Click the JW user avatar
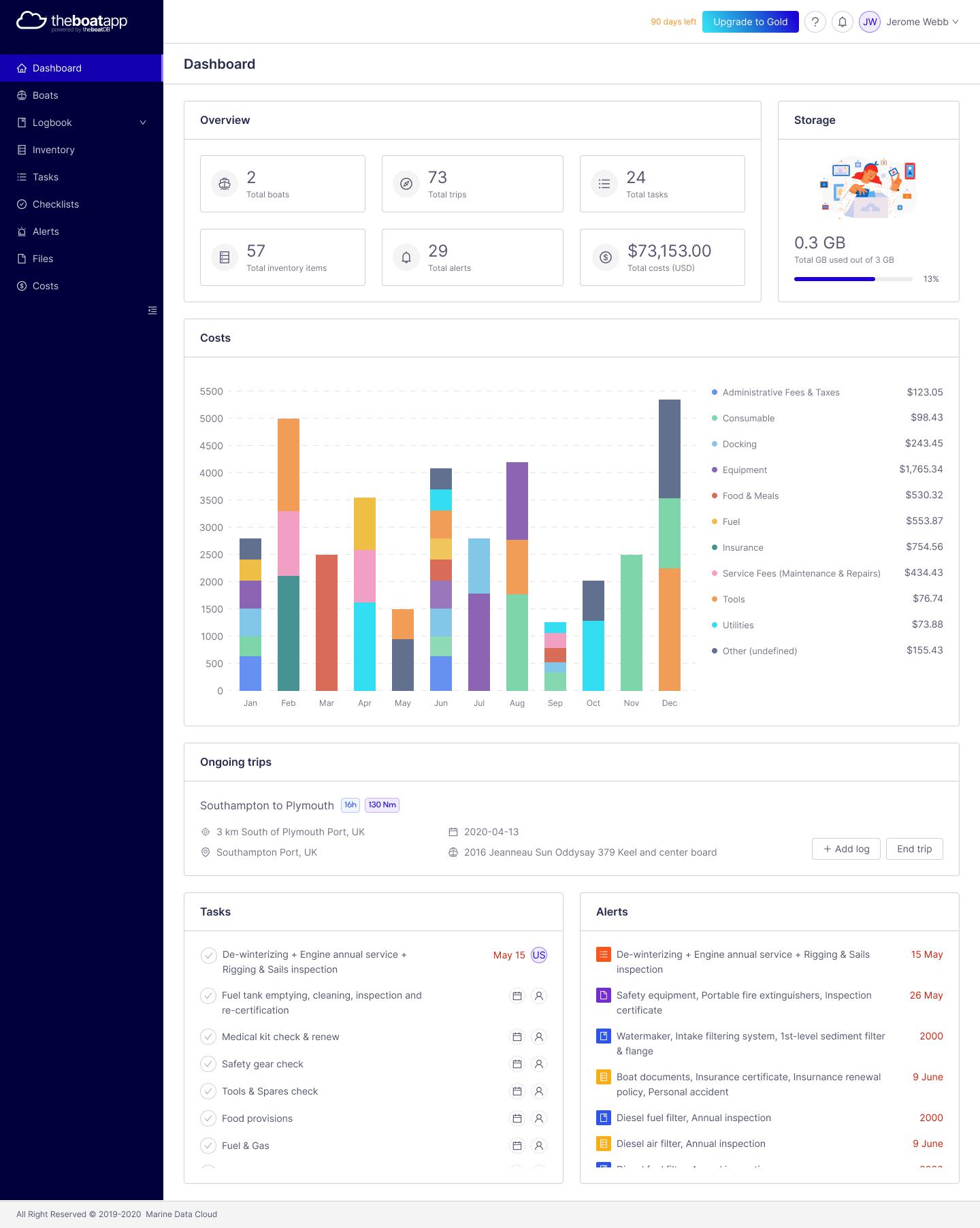The height and width of the screenshot is (1228, 980). 870,22
